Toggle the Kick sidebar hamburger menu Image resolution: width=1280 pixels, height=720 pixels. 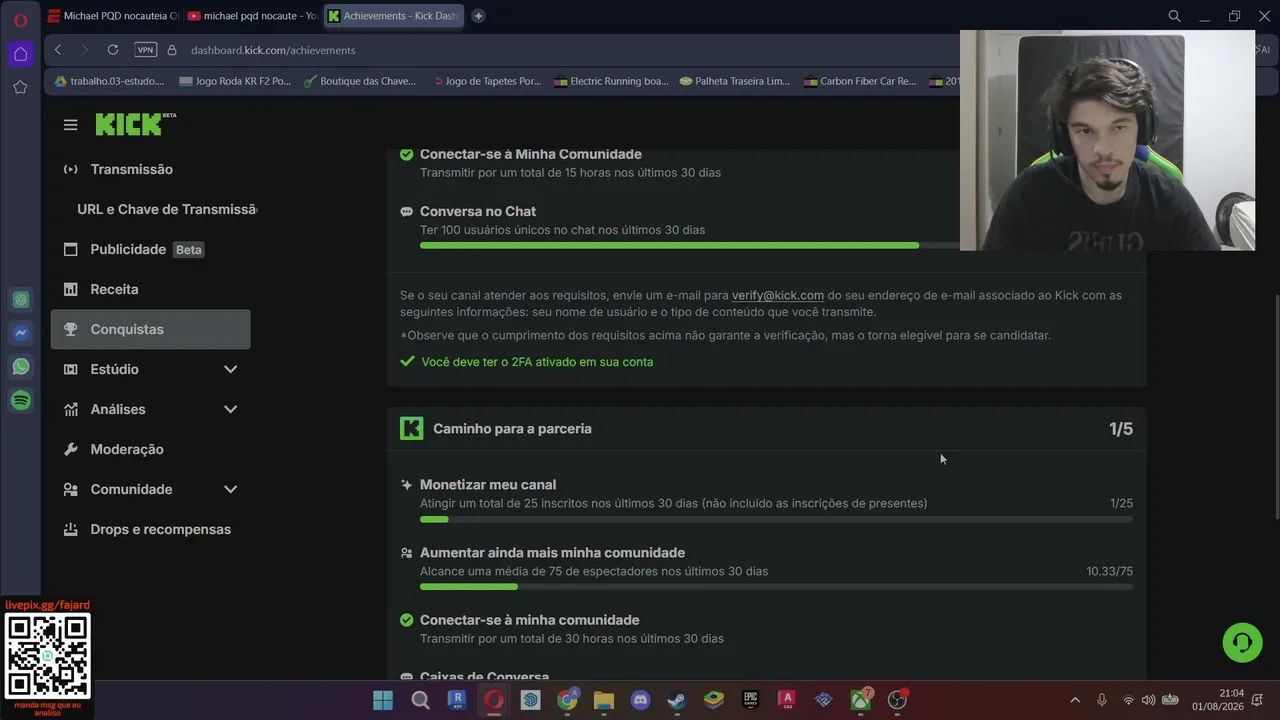(x=70, y=125)
